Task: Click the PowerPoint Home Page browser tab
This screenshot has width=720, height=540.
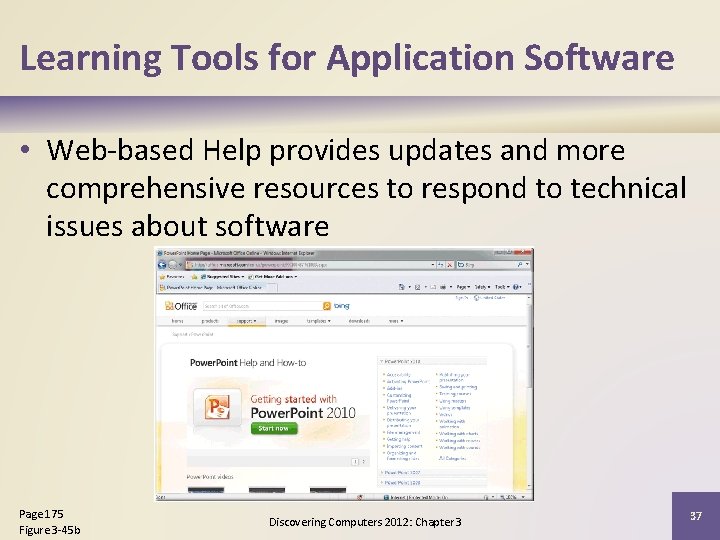Action: pyautogui.click(x=214, y=287)
